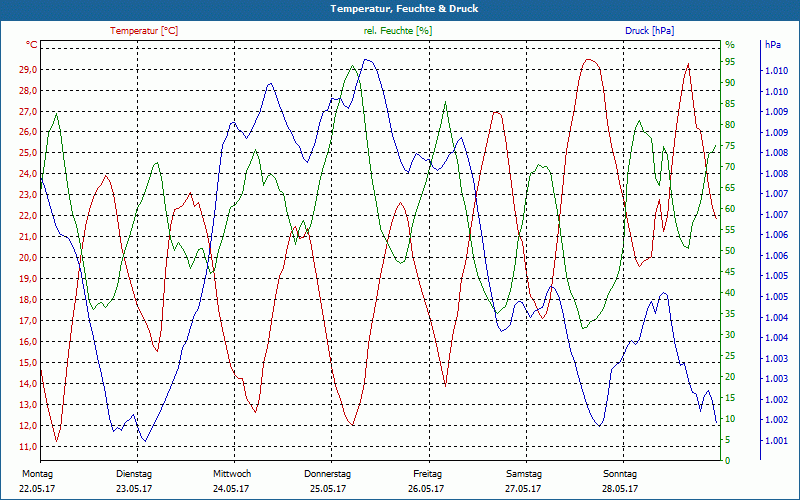Click the date '23.05.17'
The height and width of the screenshot is (500, 800).
point(134,488)
